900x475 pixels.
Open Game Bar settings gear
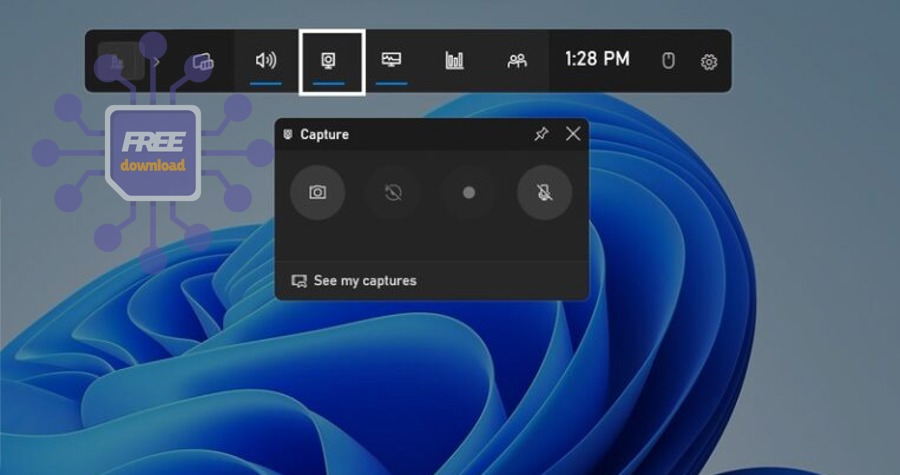(x=709, y=62)
